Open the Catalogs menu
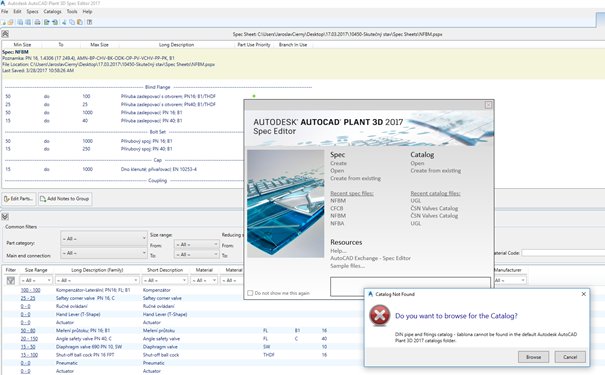605x375 pixels. coord(52,12)
